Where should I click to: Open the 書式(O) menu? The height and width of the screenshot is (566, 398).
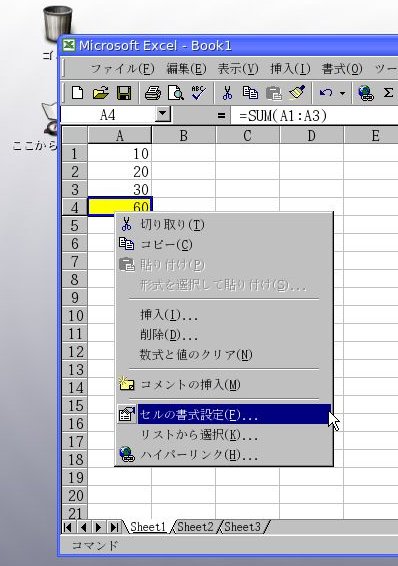(x=341, y=69)
